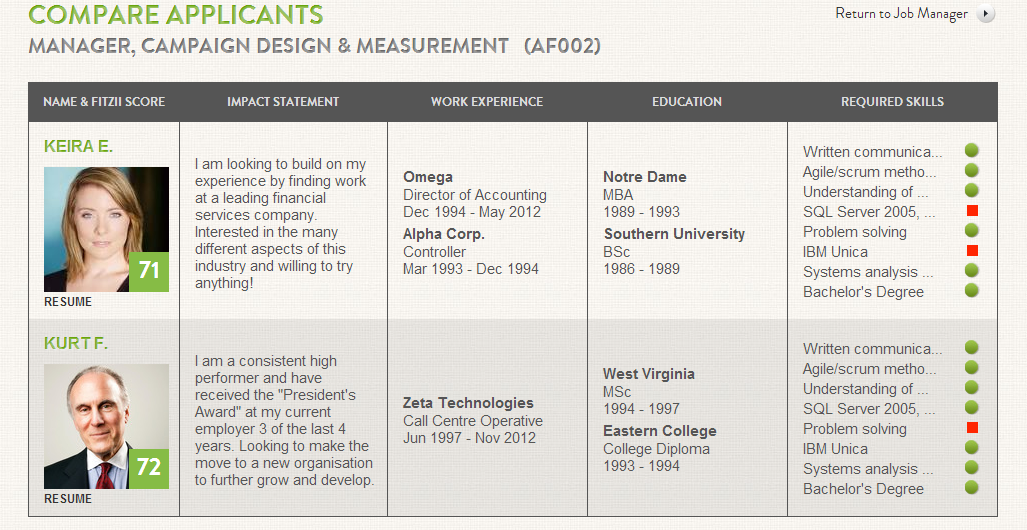Click Keira's green Written communication status dot
1027x530 pixels.
(971, 151)
